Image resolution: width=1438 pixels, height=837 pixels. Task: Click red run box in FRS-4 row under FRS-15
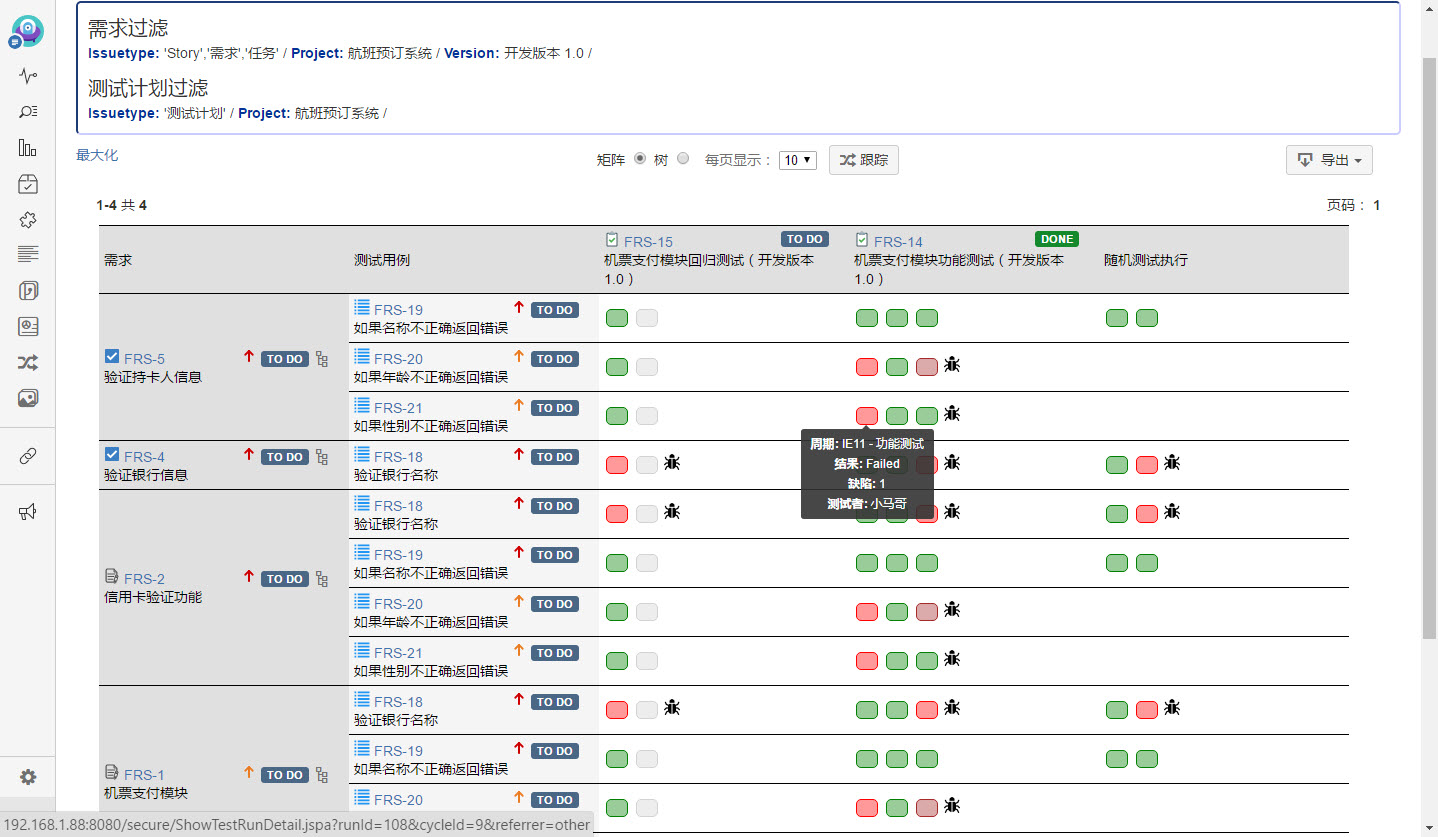coord(617,464)
